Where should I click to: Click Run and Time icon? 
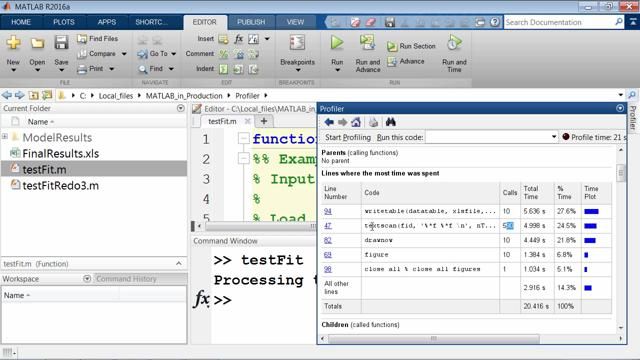coord(454,43)
